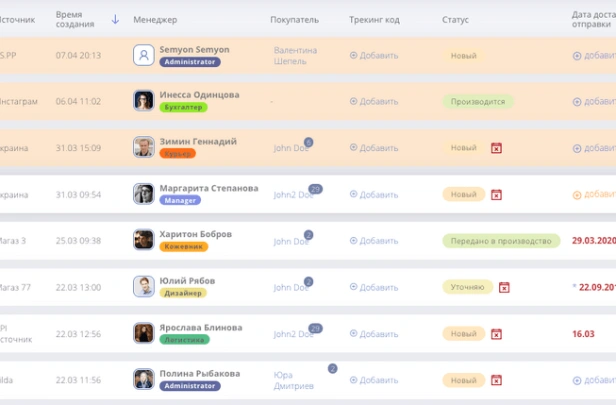
Task: Sort by Время создания using arrow icon
Action: 115,19
